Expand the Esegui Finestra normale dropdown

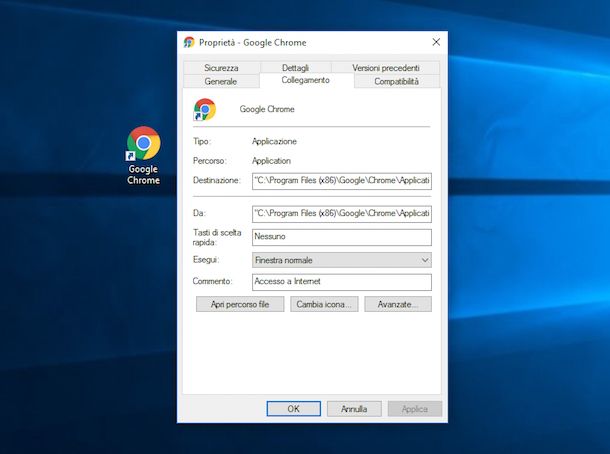click(x=342, y=260)
